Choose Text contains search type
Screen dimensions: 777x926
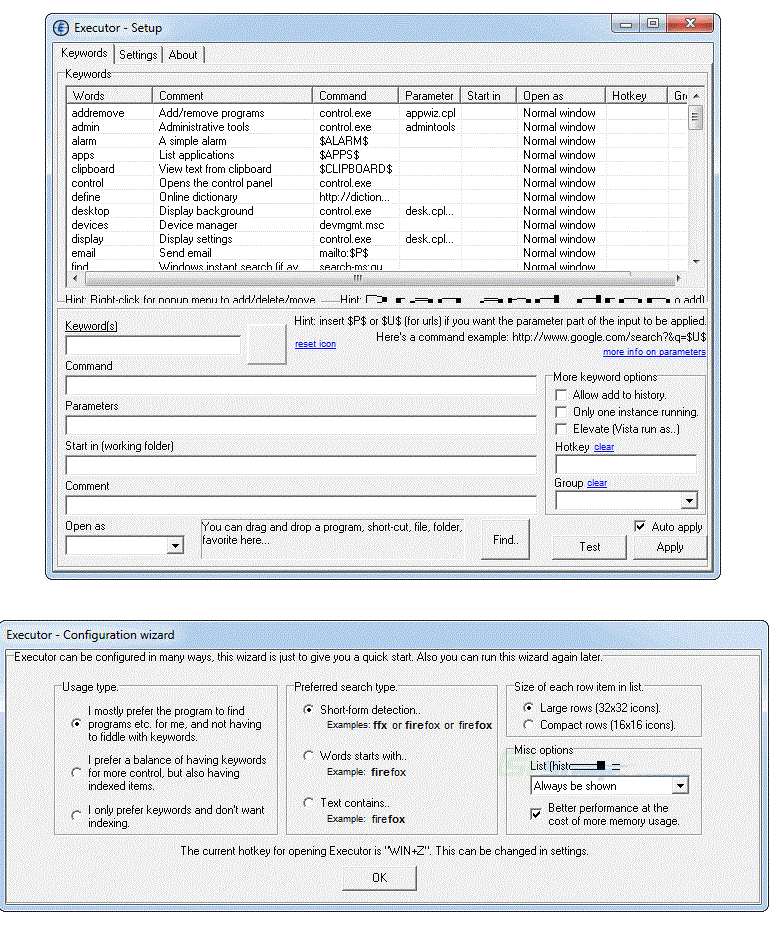tap(309, 803)
